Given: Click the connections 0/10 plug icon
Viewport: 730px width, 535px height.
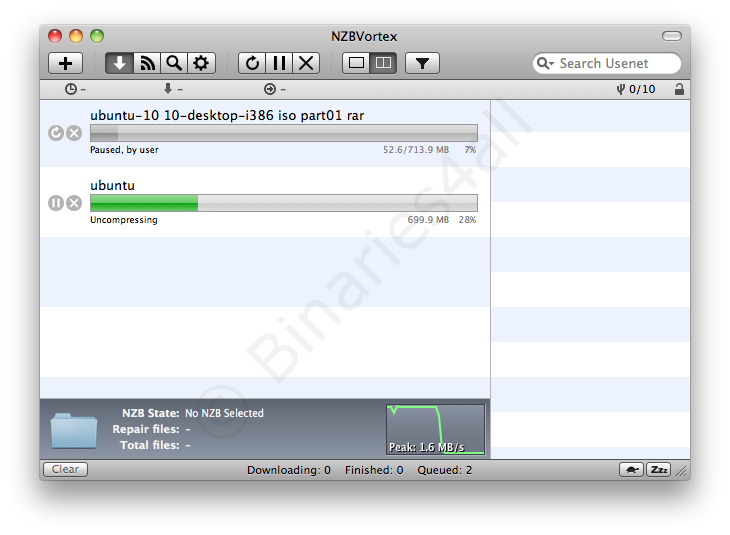Looking at the screenshot, I should (621, 89).
